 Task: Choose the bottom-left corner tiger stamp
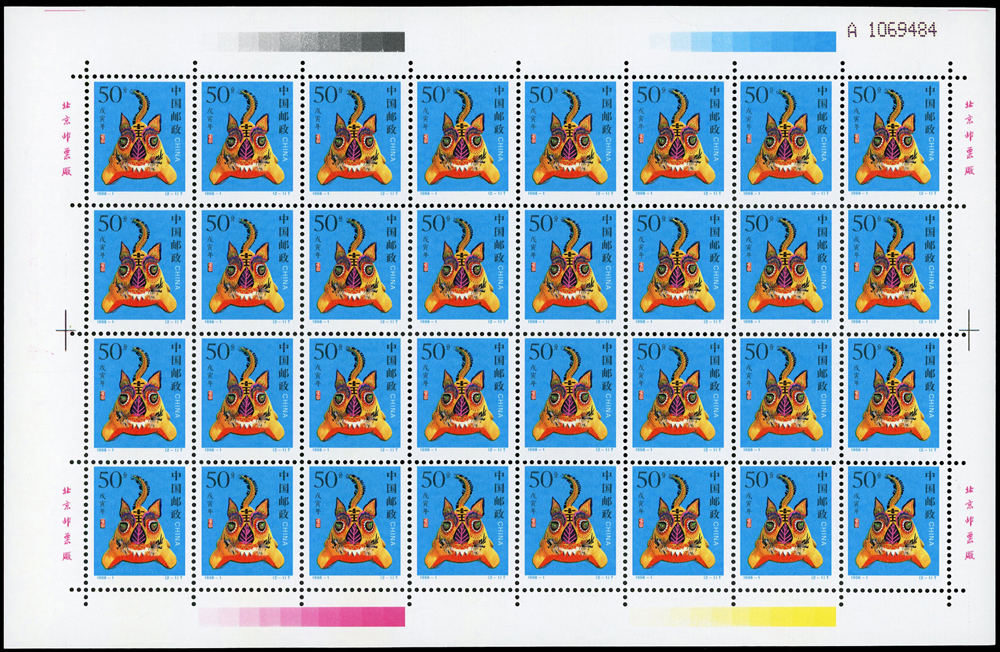pyautogui.click(x=140, y=520)
